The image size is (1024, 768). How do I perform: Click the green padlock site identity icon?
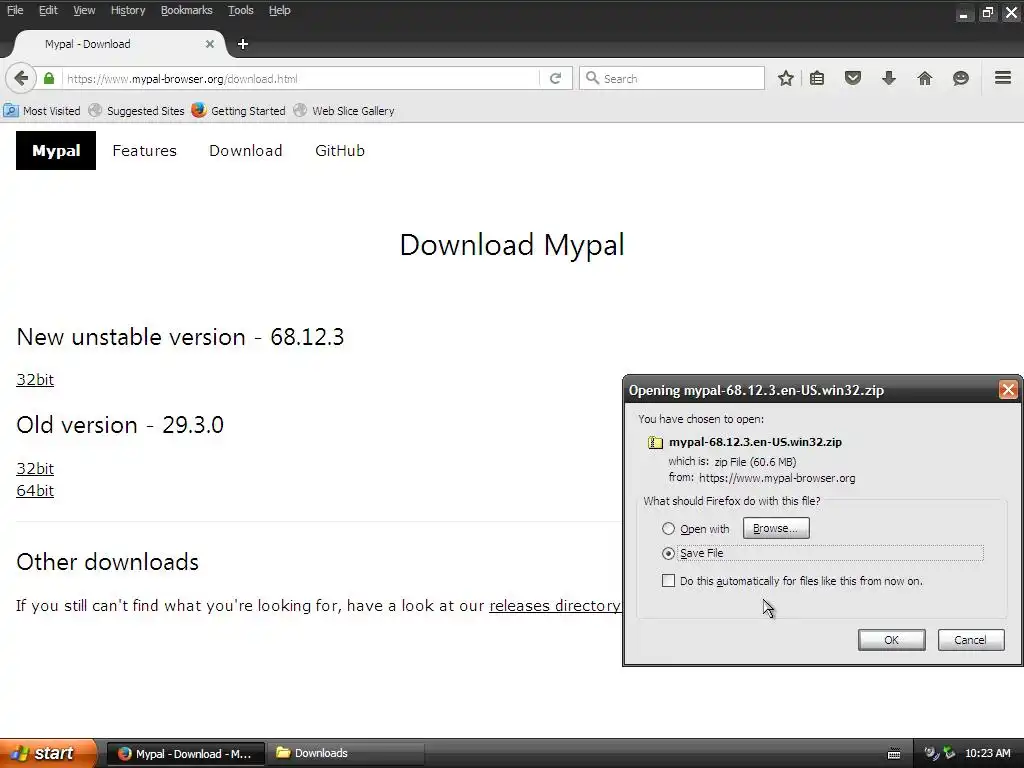pyautogui.click(x=49, y=78)
